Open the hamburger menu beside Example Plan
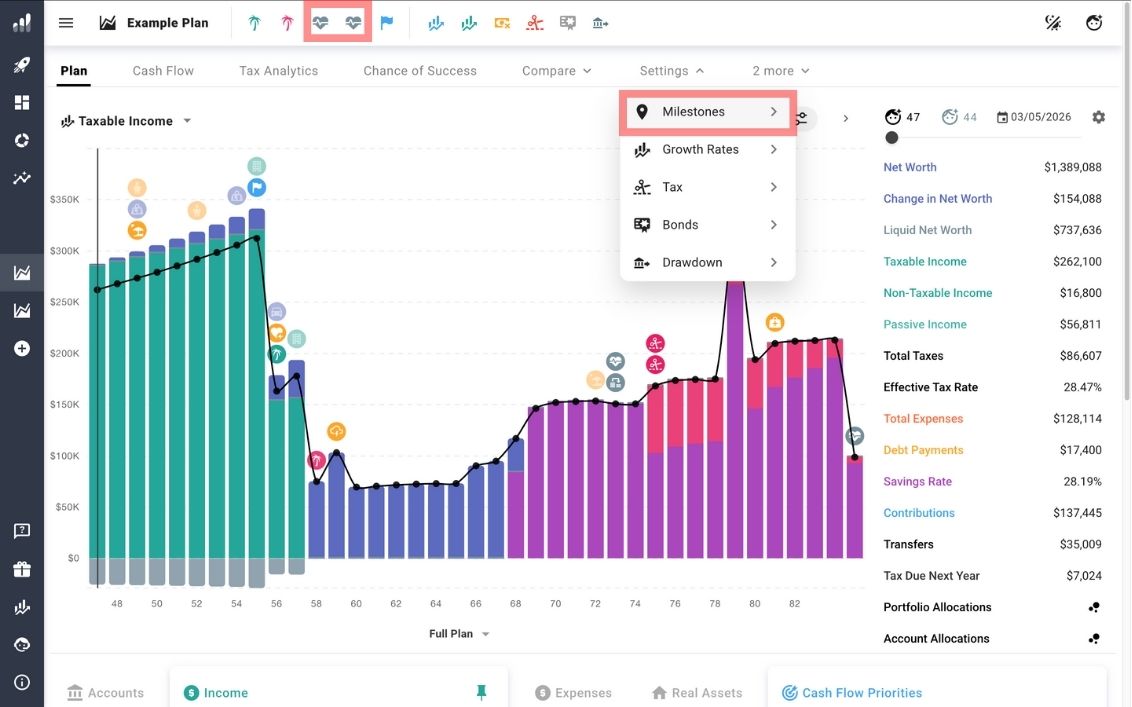Screen dimensions: 1132x707 pos(66,23)
